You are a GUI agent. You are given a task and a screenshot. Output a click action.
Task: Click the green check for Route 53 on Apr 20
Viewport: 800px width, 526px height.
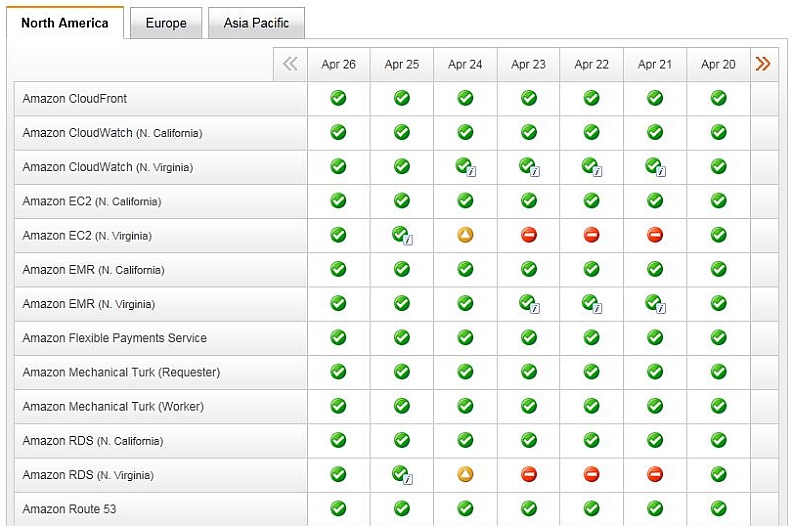[x=718, y=509]
